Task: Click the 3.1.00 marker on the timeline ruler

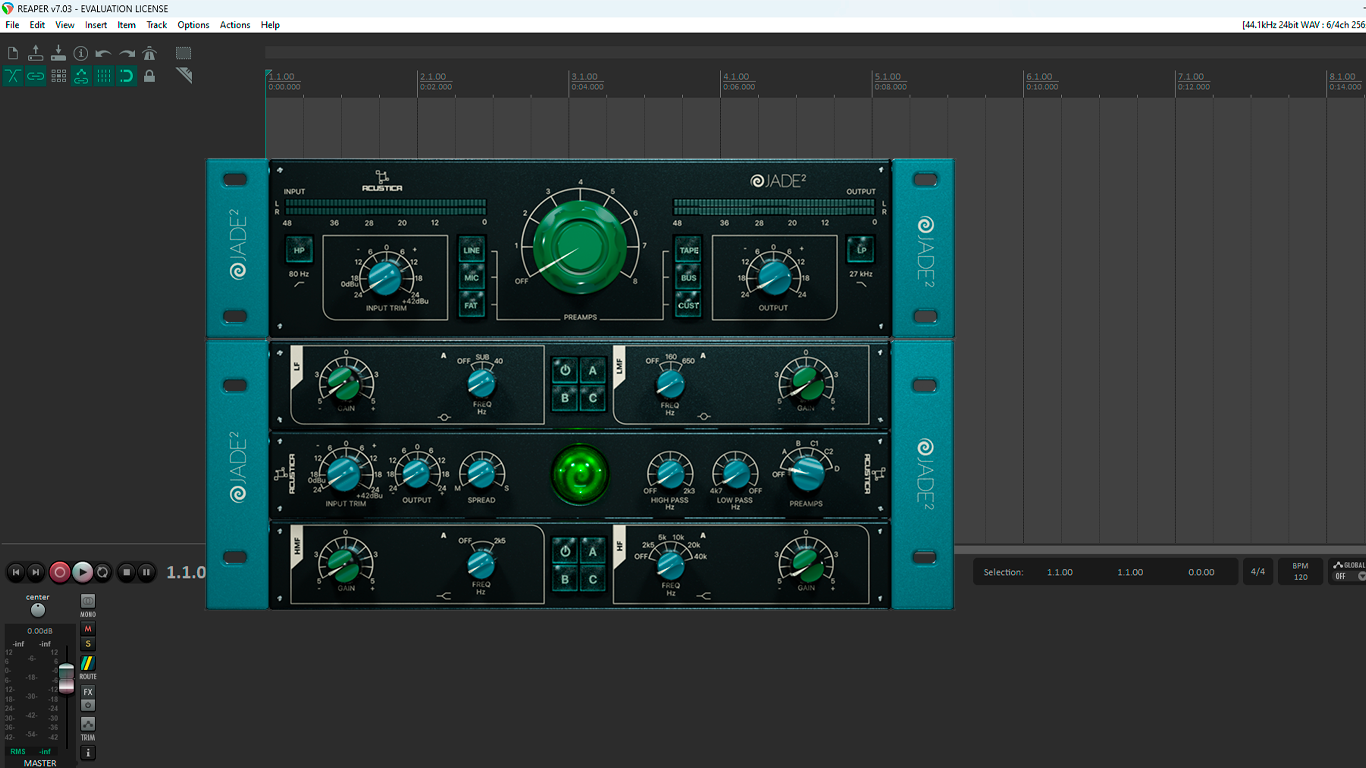Action: (x=584, y=77)
